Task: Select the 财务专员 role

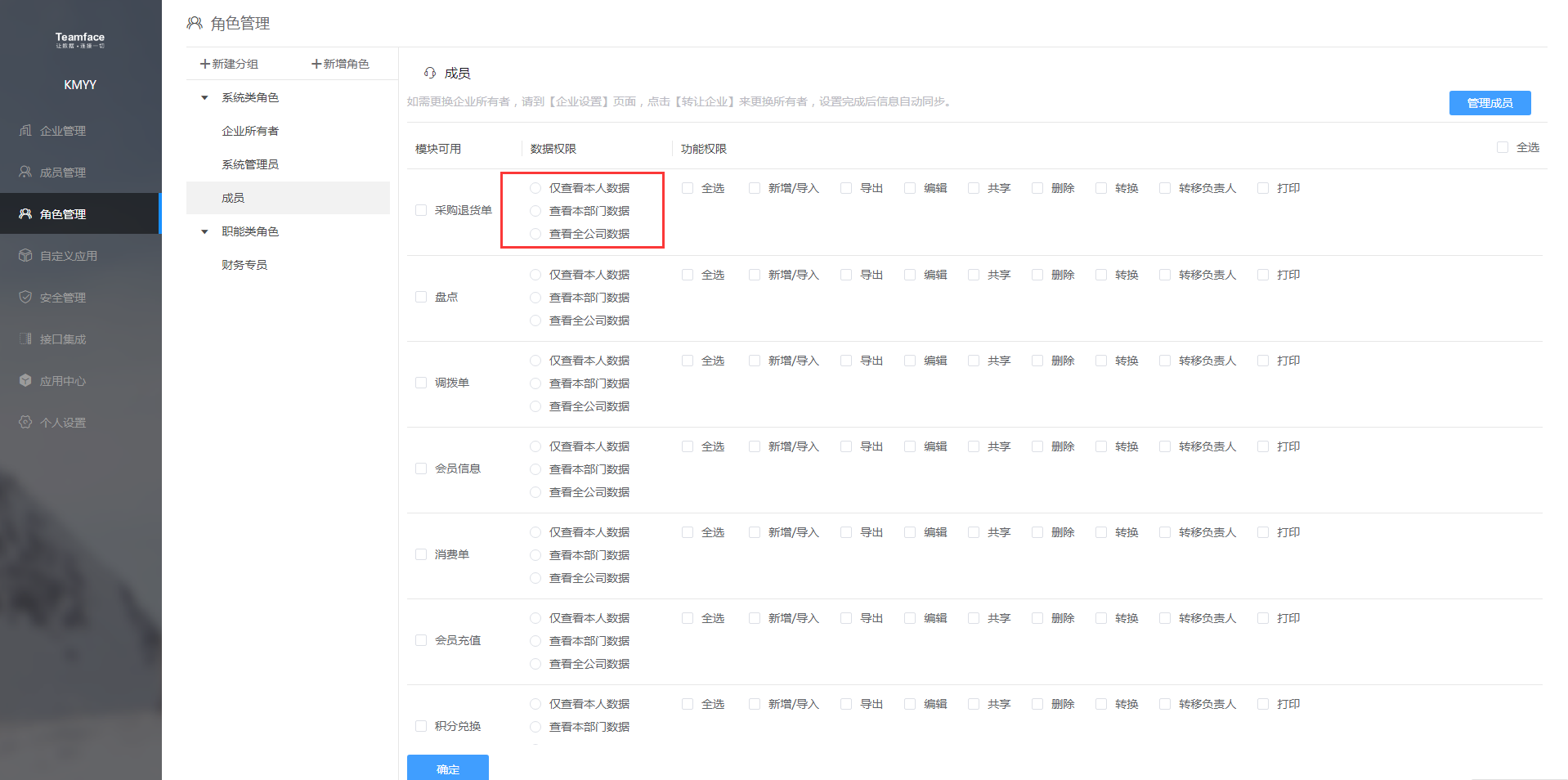Action: 244,265
